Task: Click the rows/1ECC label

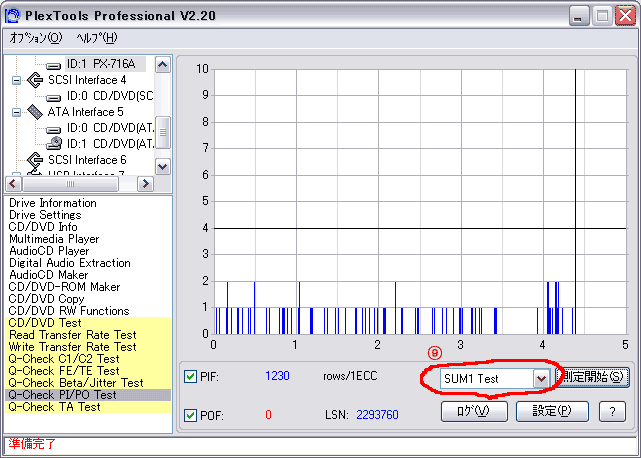Action: click(x=350, y=376)
